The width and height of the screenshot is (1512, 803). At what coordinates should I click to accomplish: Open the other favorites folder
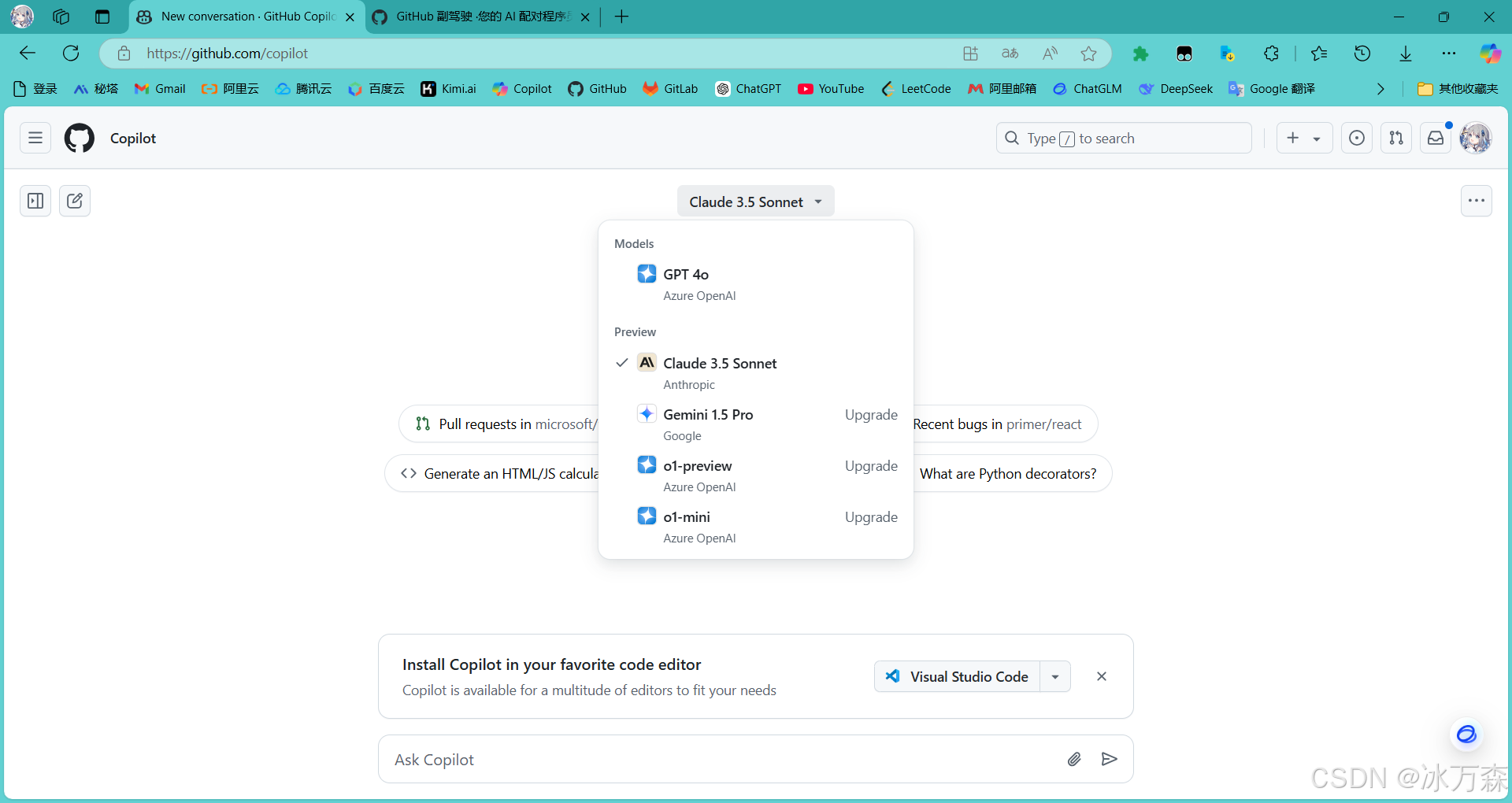pyautogui.click(x=1458, y=89)
